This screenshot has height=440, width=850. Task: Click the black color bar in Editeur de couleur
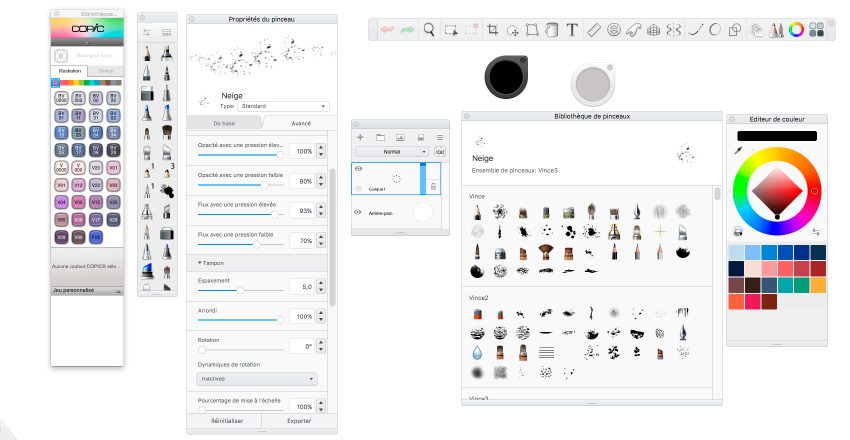[776, 136]
